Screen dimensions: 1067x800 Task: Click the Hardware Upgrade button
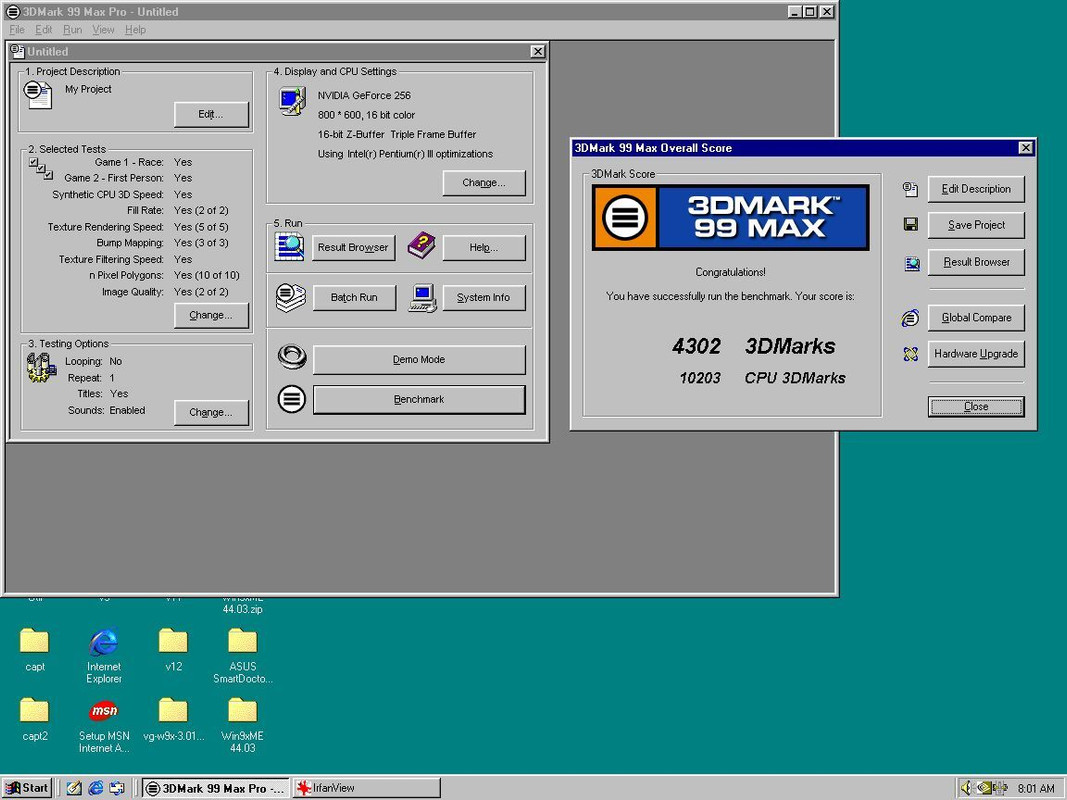coord(976,354)
